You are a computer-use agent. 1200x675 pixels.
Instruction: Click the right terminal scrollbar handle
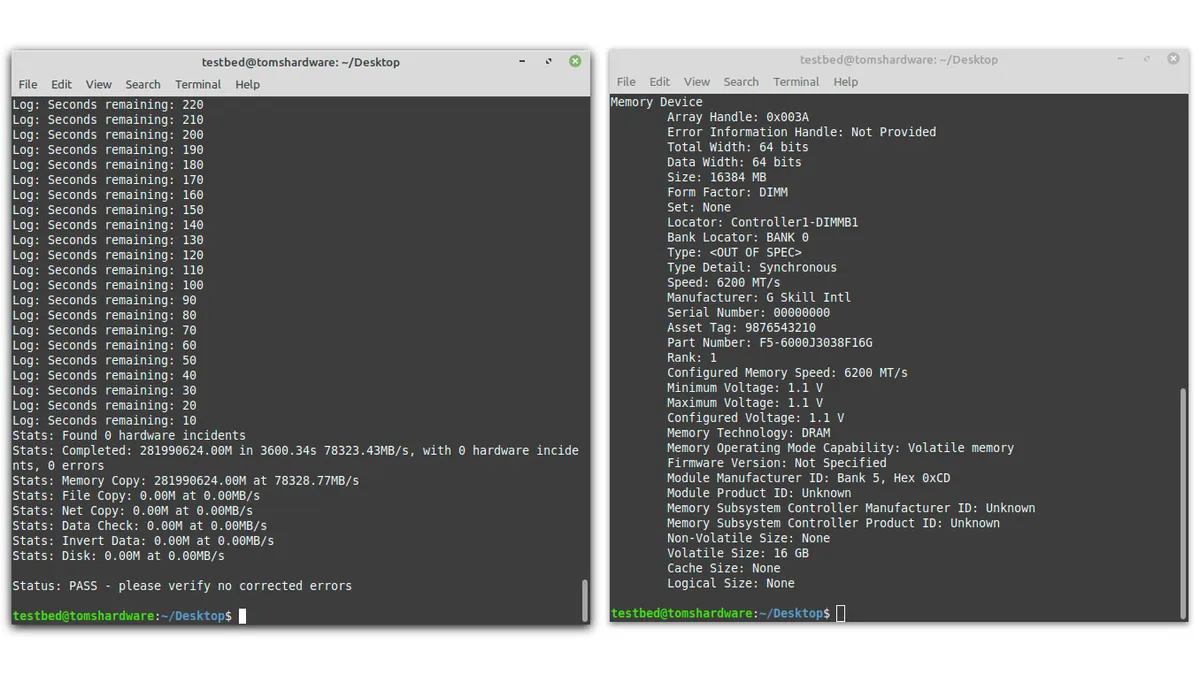[x=1183, y=500]
